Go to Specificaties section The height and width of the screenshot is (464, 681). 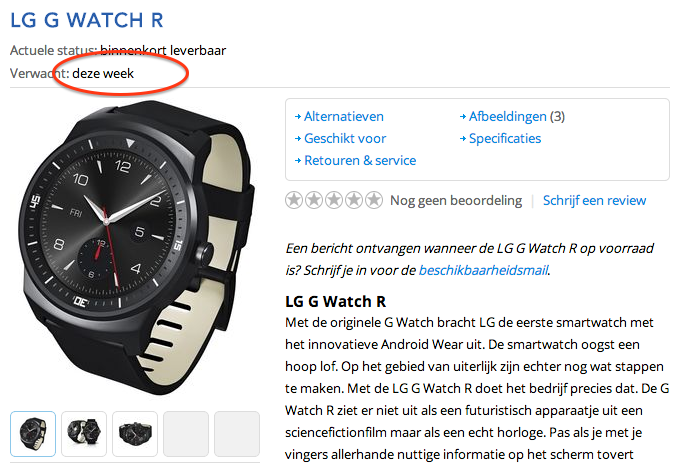tap(505, 139)
